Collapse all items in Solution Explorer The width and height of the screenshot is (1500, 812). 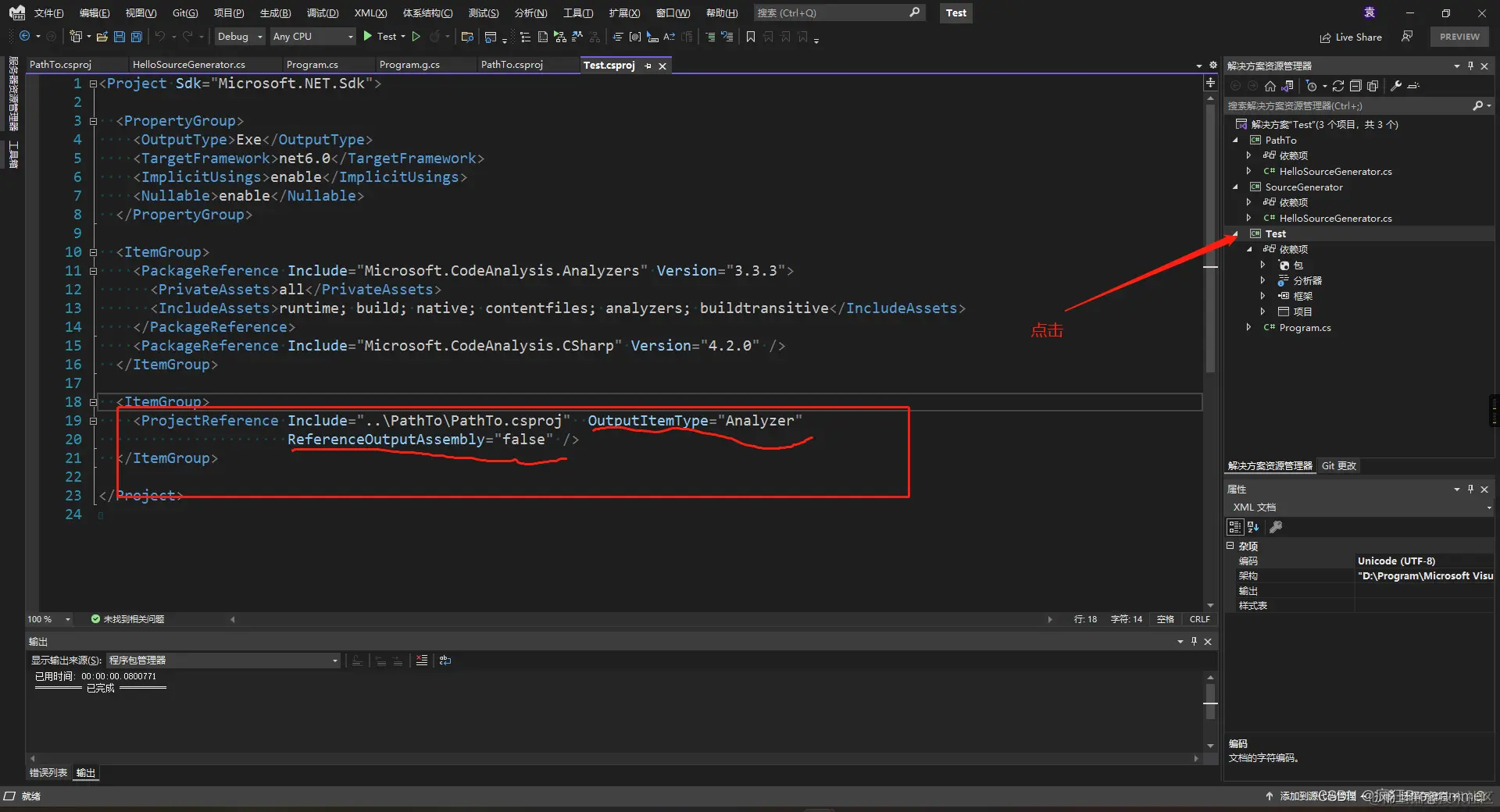pos(1355,86)
